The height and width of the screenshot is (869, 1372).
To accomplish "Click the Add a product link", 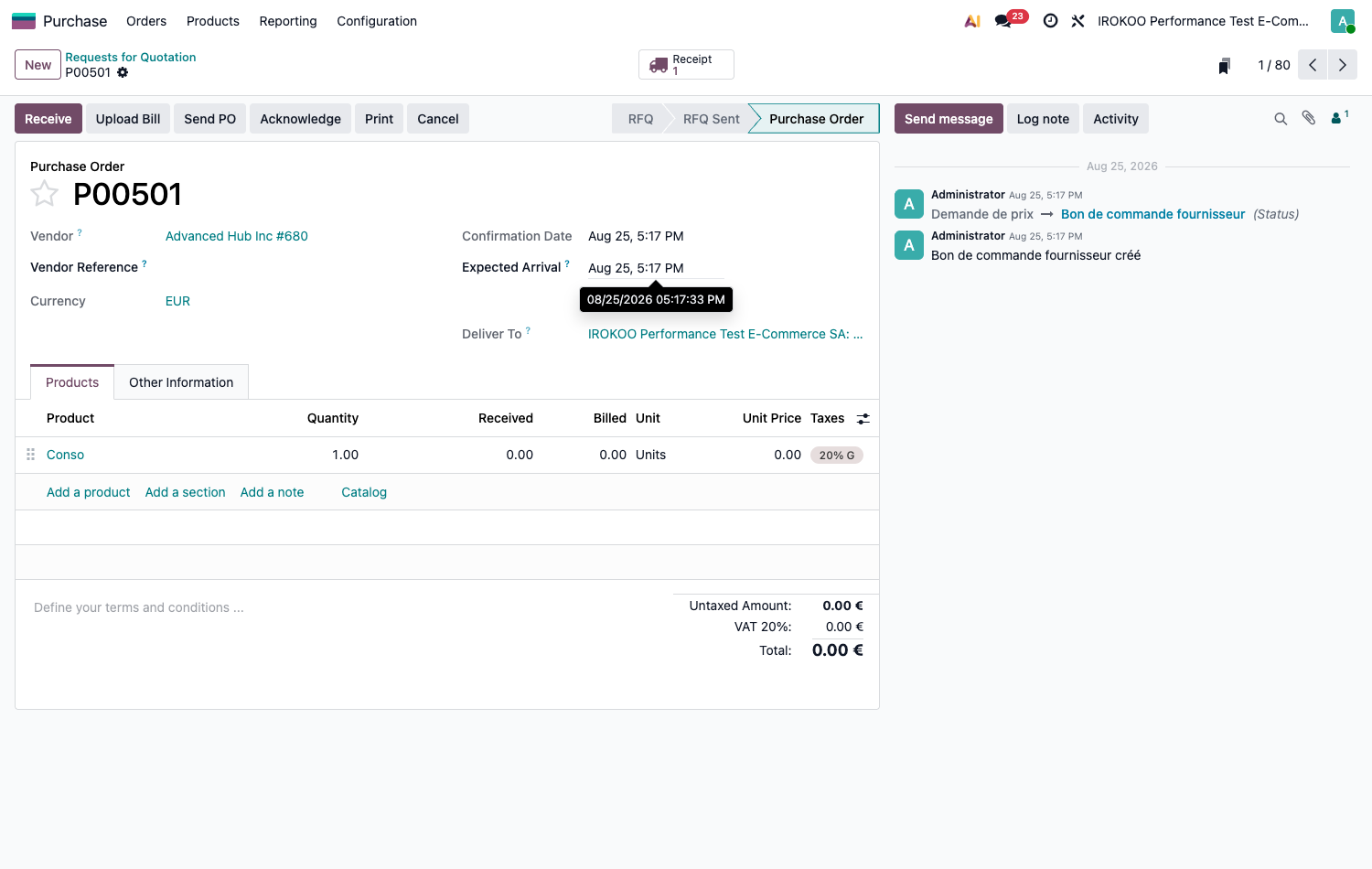I will pyautogui.click(x=89, y=492).
